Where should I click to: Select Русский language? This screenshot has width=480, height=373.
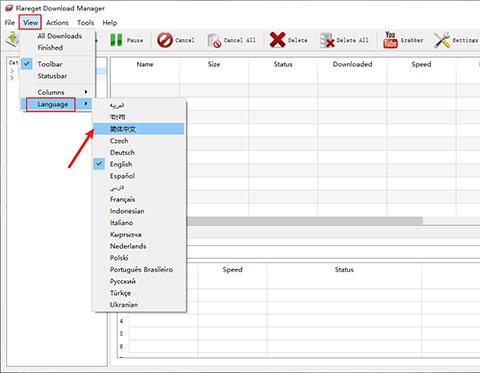coord(139,281)
